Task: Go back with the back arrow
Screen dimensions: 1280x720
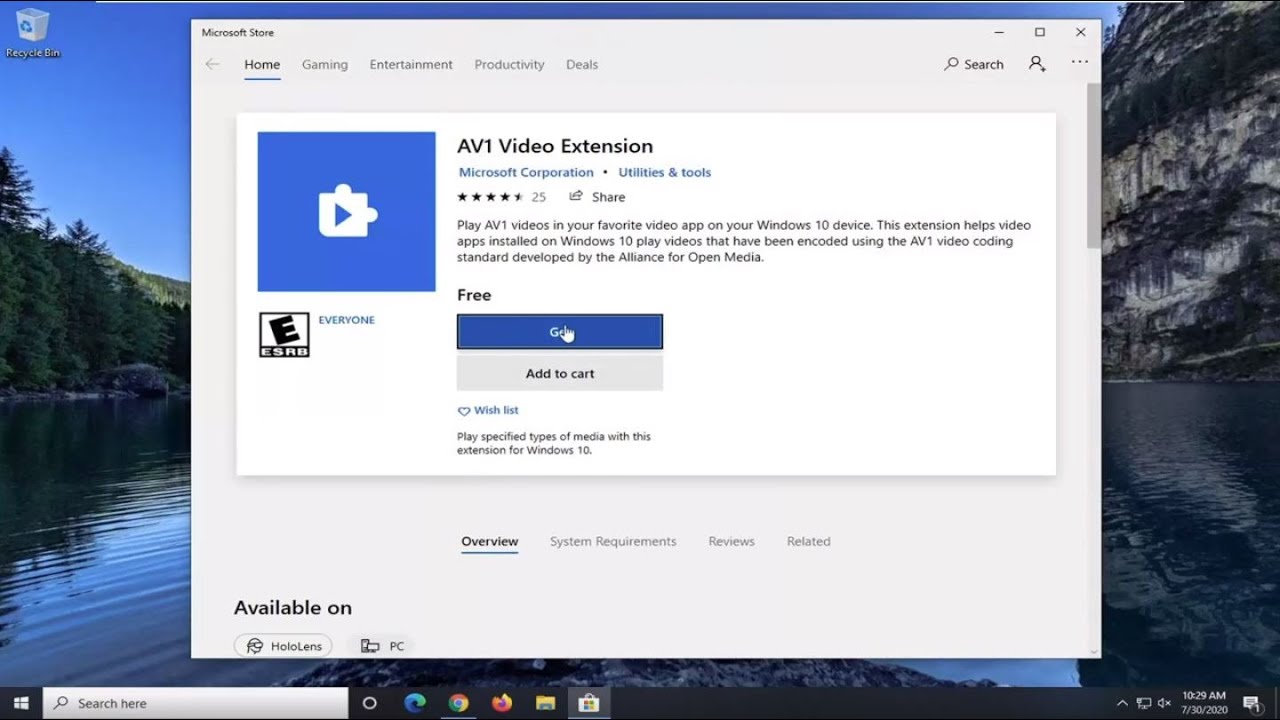Action: [212, 64]
